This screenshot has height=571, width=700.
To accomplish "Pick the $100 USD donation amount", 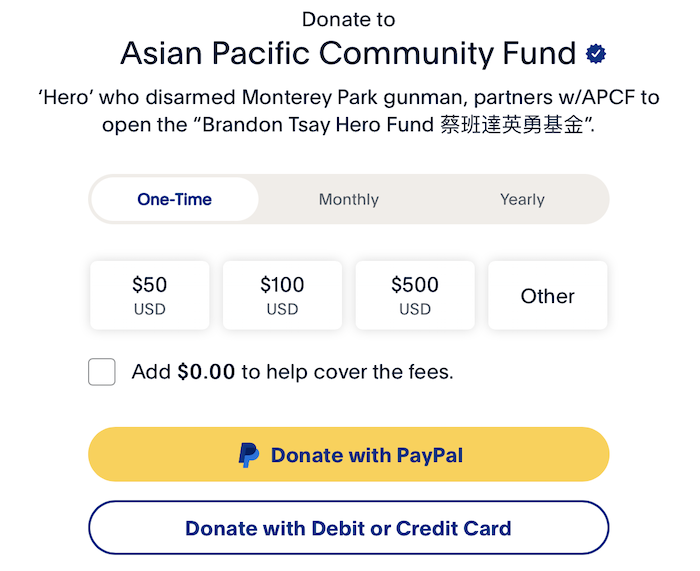I will (x=282, y=296).
